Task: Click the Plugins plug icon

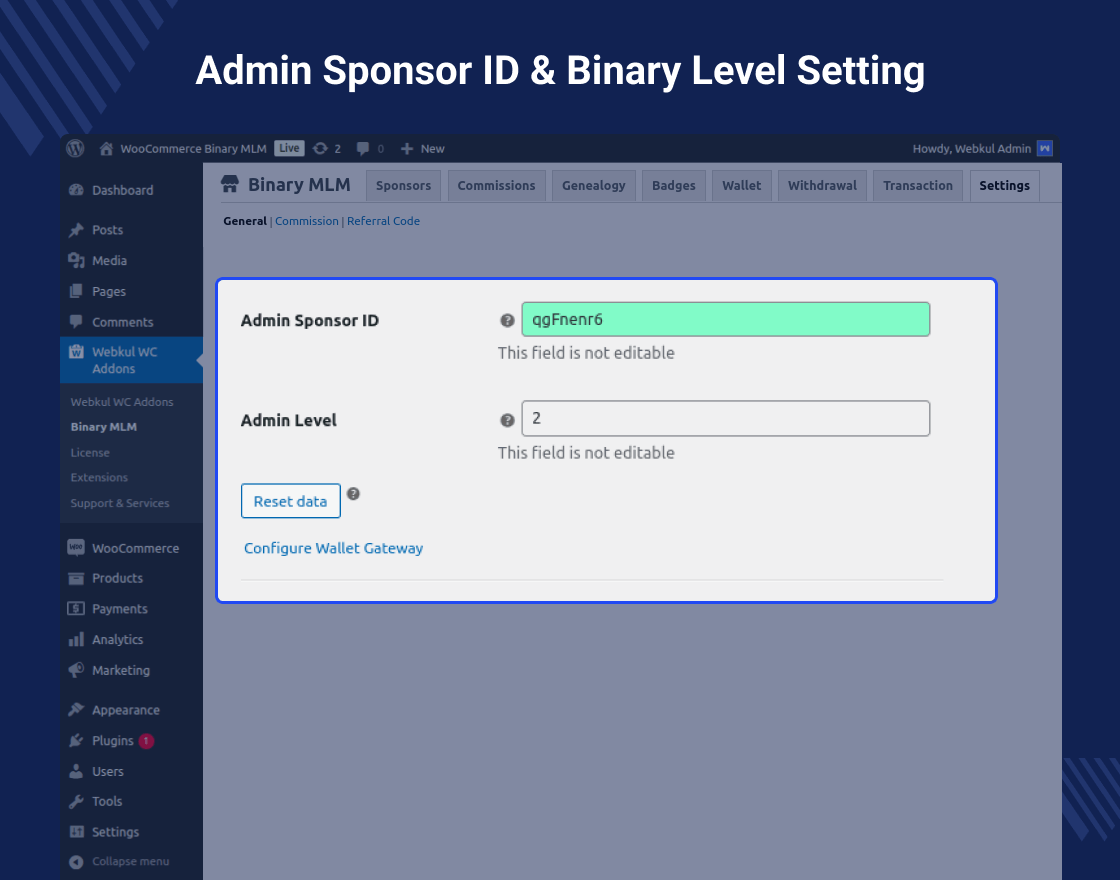Action: [76, 741]
